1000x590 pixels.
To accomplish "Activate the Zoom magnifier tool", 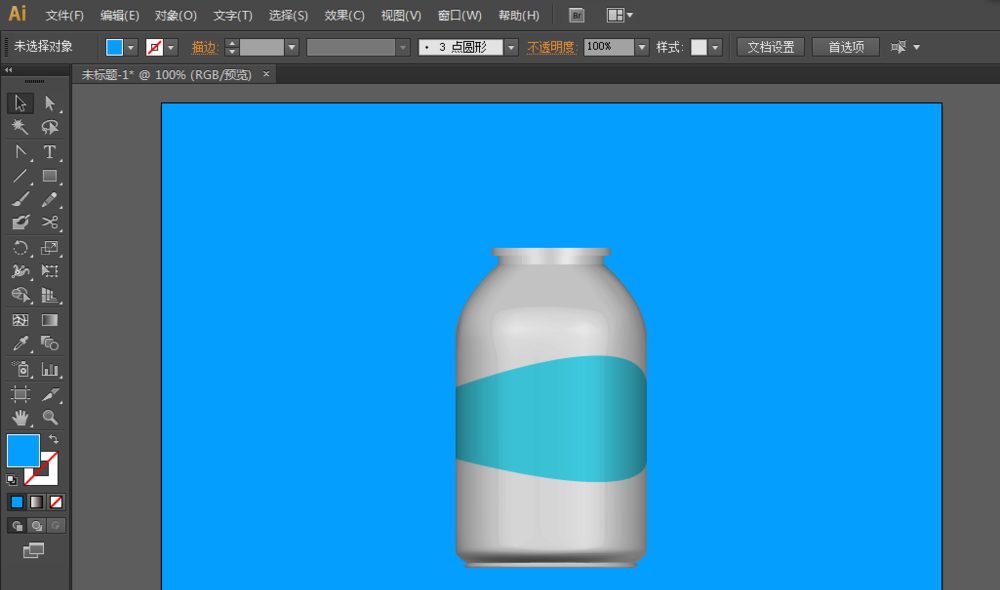I will click(x=49, y=418).
